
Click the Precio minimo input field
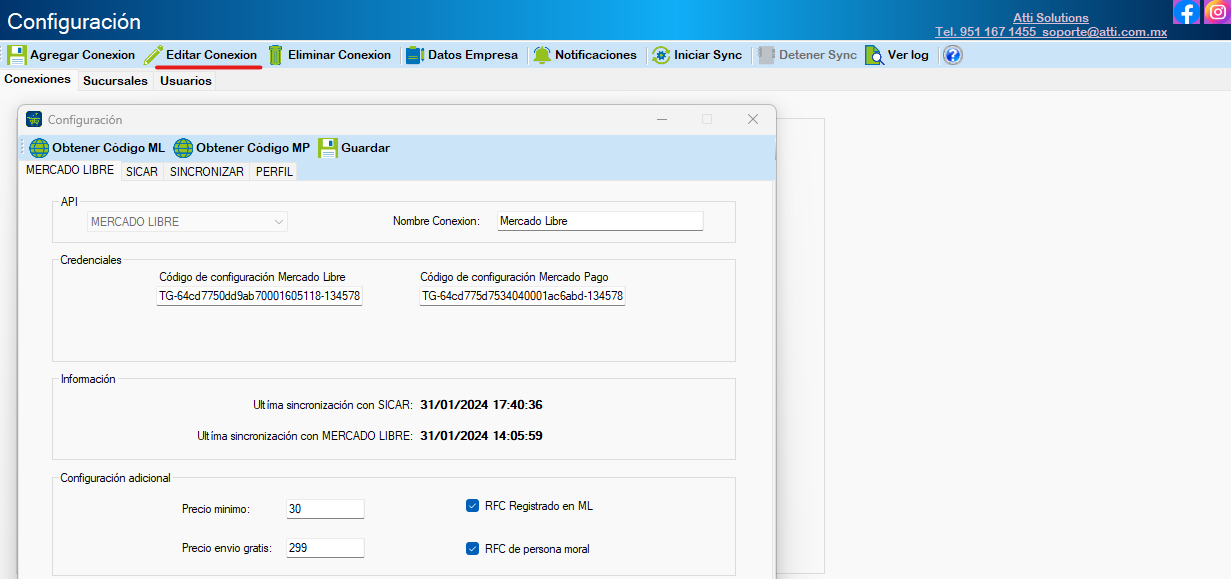coord(325,509)
